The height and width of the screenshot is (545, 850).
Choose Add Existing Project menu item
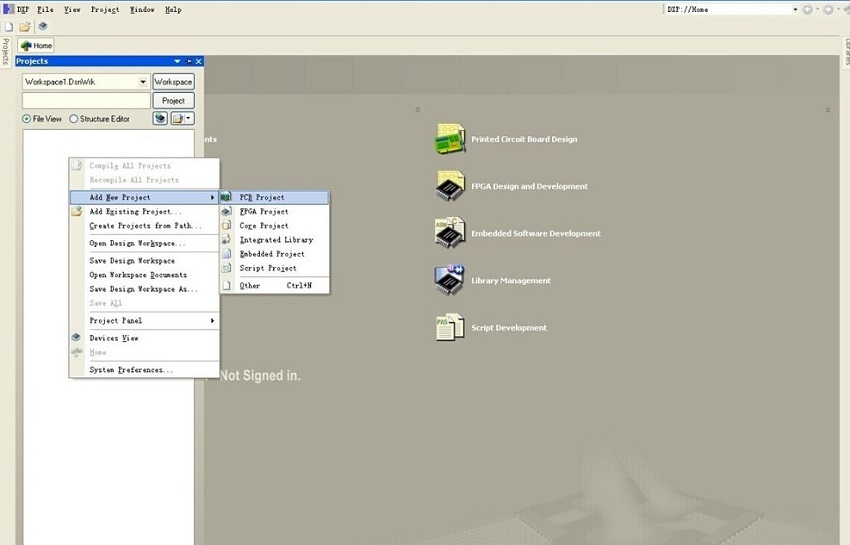pyautogui.click(x=145, y=211)
